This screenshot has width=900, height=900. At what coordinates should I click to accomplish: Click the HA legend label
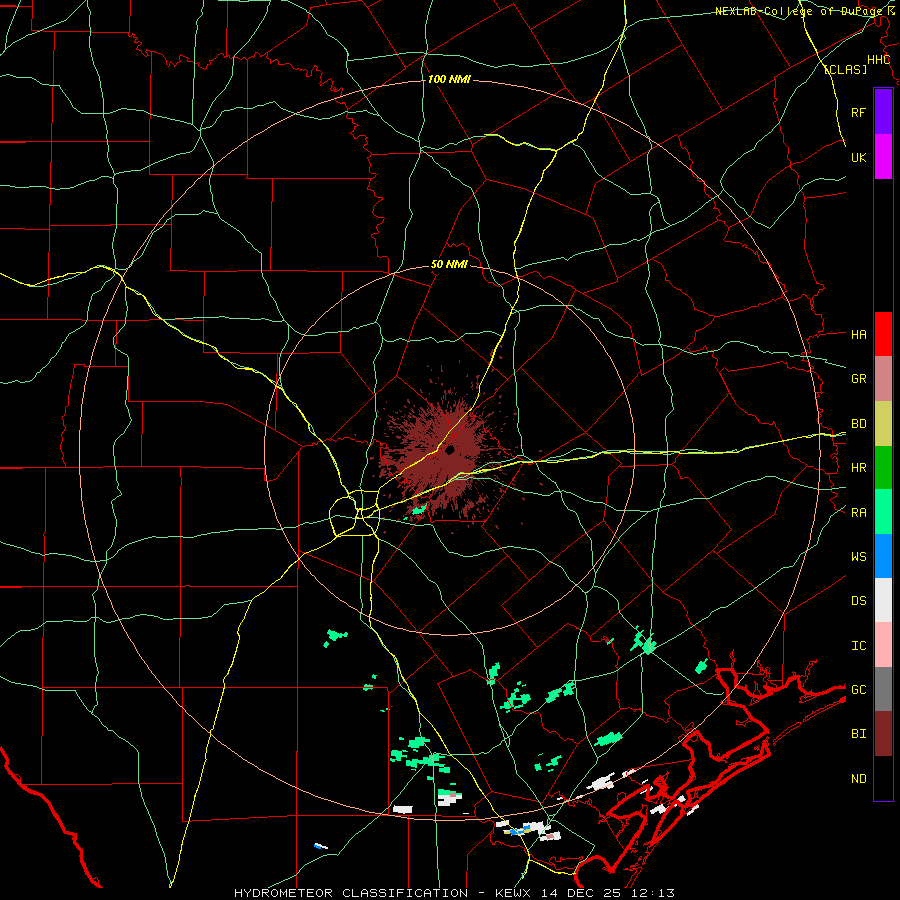pos(858,334)
